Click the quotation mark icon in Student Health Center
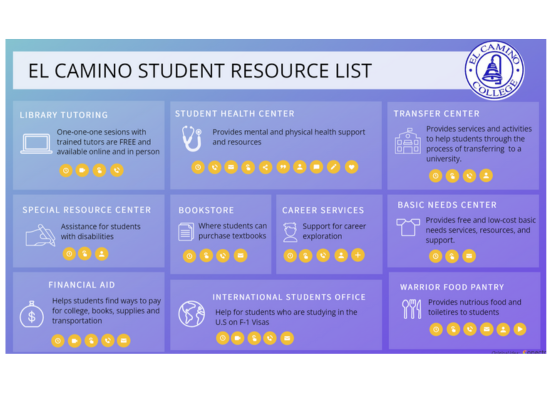This screenshot has height=393, width=552. point(283,167)
